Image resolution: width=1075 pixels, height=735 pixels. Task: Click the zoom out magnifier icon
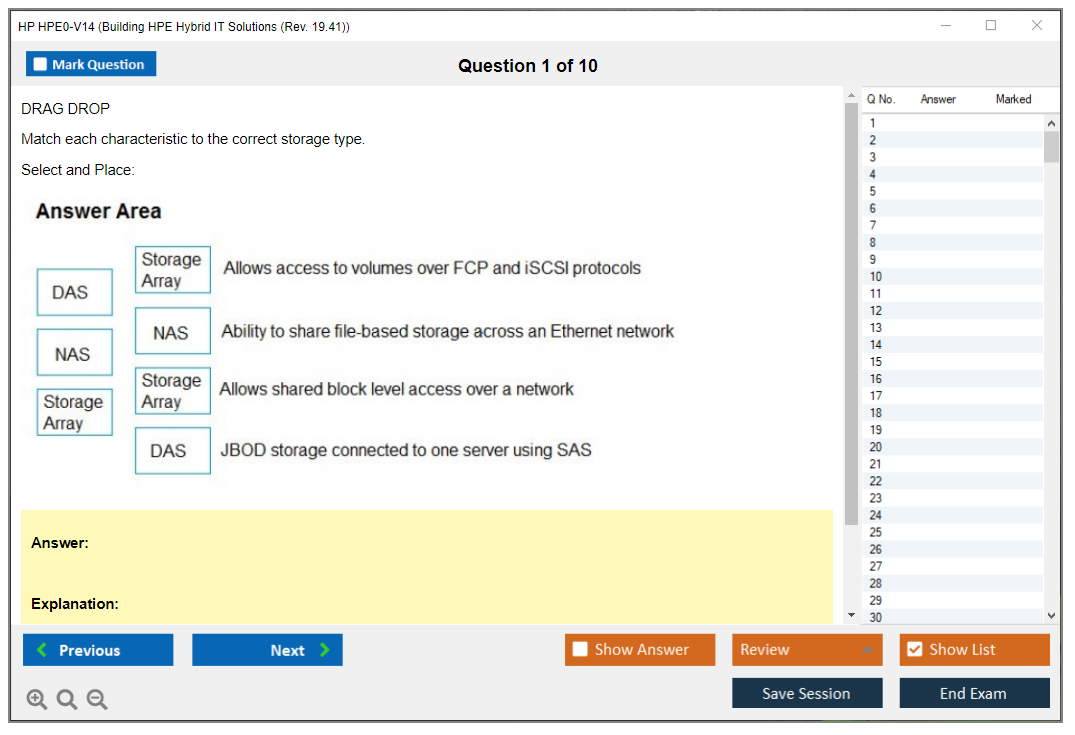(97, 700)
